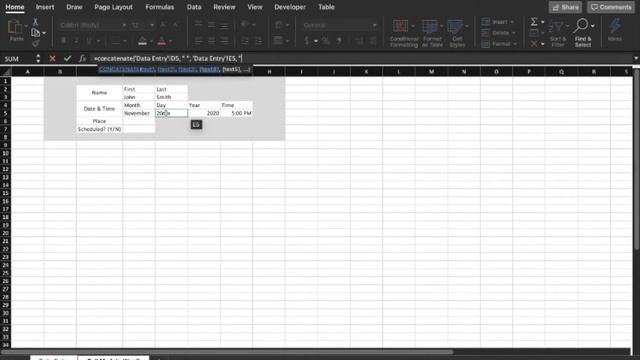Viewport: 640px width, 360px height.
Task: Click the increase font size icon
Action: (163, 25)
